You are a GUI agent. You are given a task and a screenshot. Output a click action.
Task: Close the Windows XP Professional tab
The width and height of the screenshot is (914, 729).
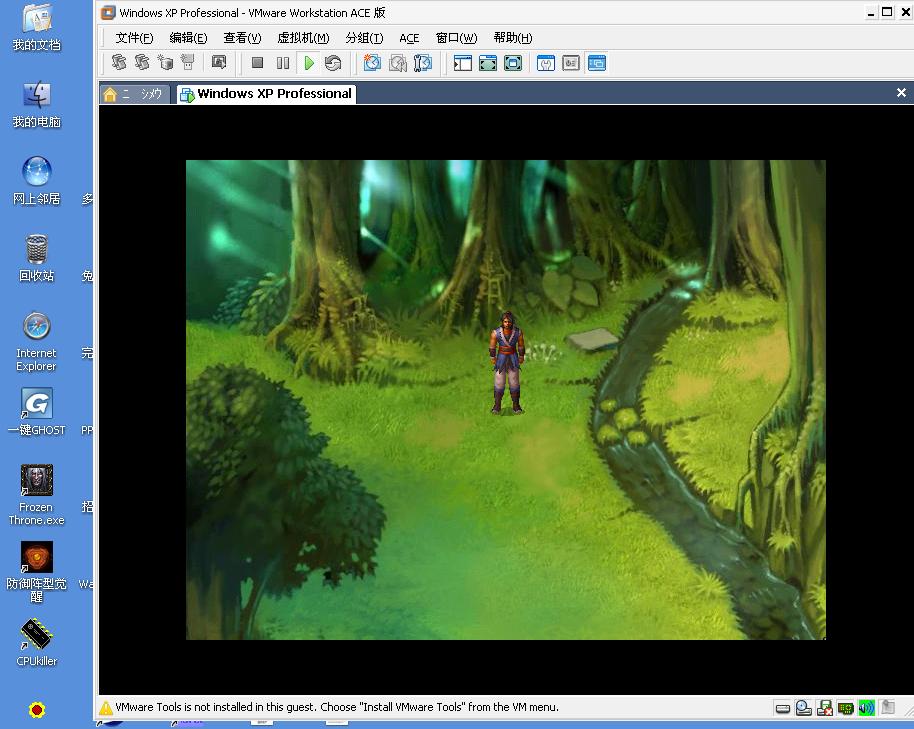click(x=901, y=93)
